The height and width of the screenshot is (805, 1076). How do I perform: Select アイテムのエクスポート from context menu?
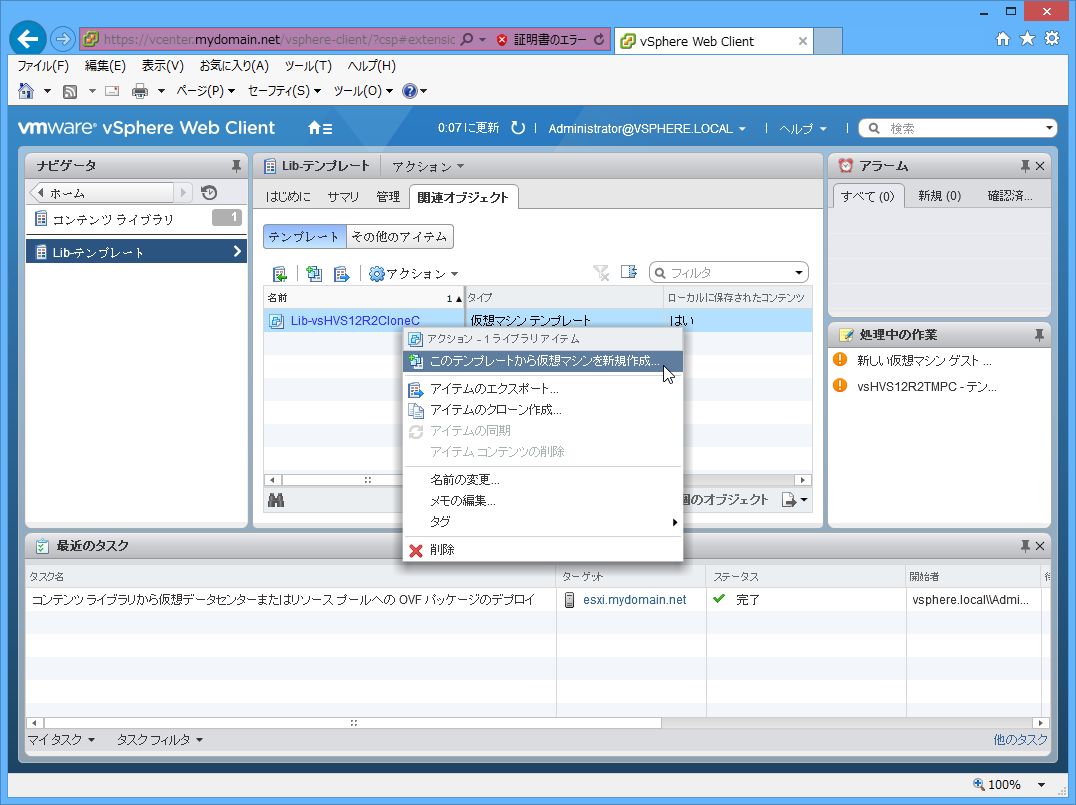tap(494, 388)
